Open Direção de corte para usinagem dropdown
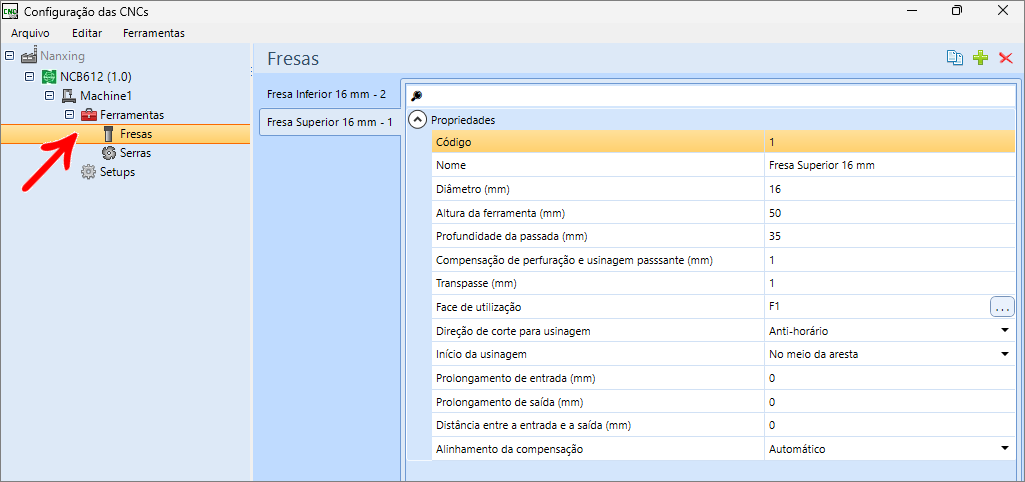 pyautogui.click(x=1004, y=330)
